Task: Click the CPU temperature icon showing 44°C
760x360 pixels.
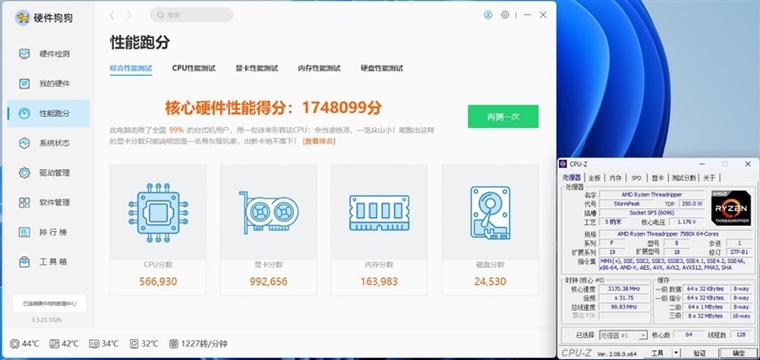Action: (x=15, y=344)
